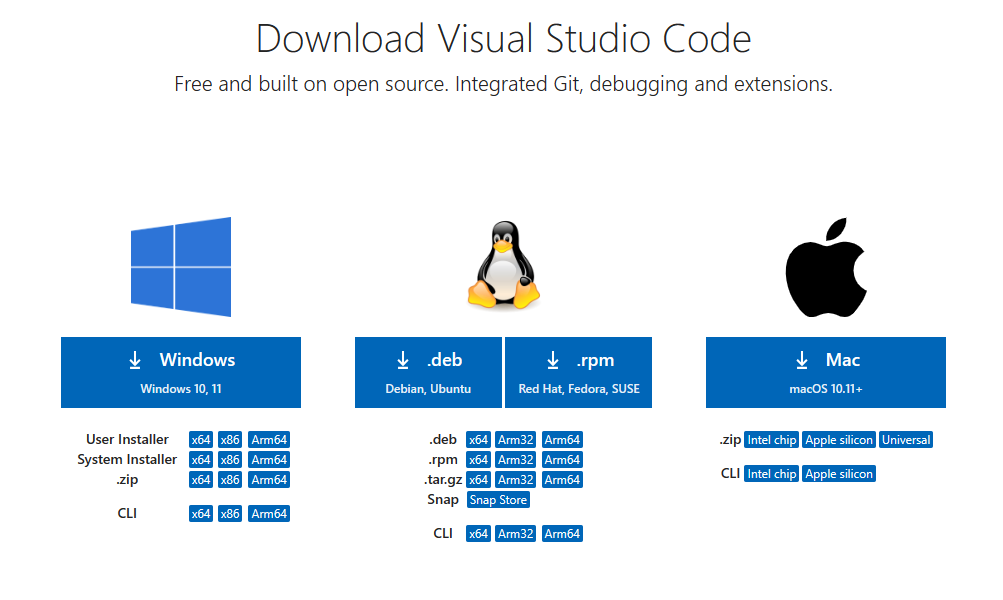This screenshot has height=600, width=1003.
Task: Get the Windows .zip x86 build
Action: [x=230, y=480]
